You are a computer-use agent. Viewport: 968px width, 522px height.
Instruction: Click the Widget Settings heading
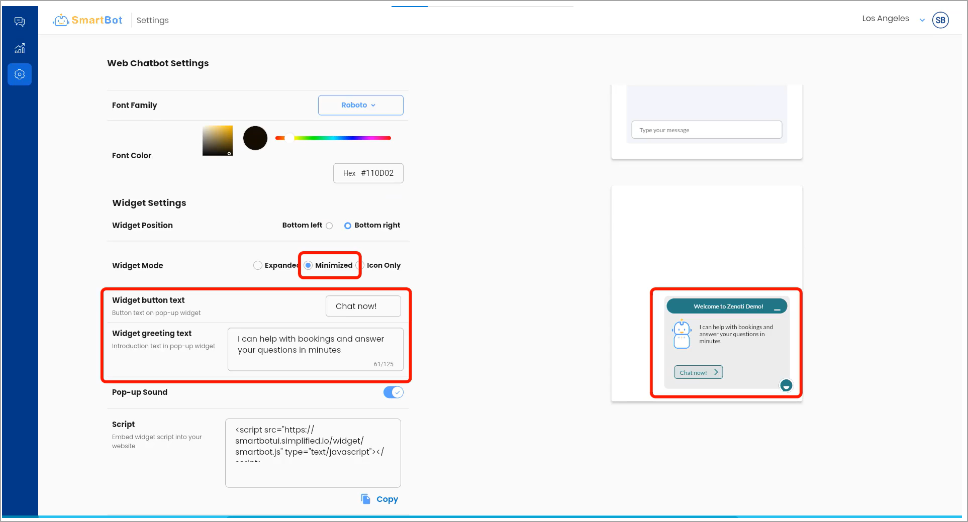[149, 203]
